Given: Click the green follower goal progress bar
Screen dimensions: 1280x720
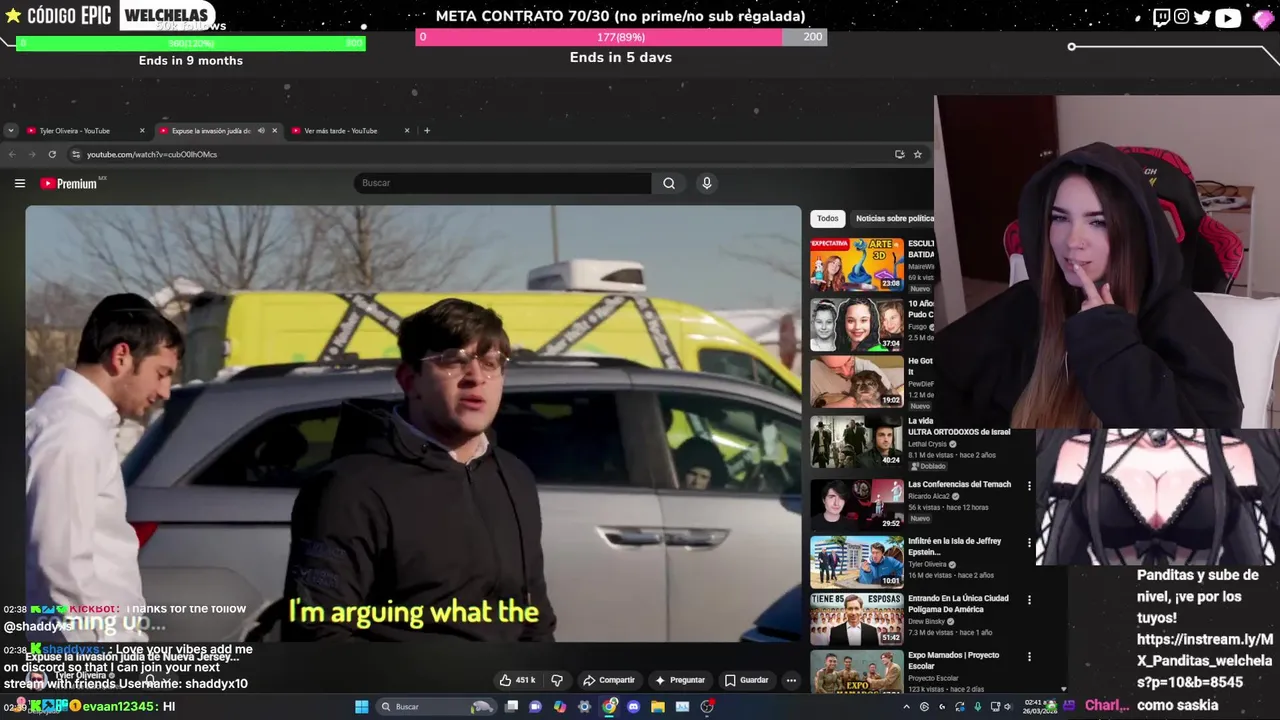Looking at the screenshot, I should (x=191, y=43).
